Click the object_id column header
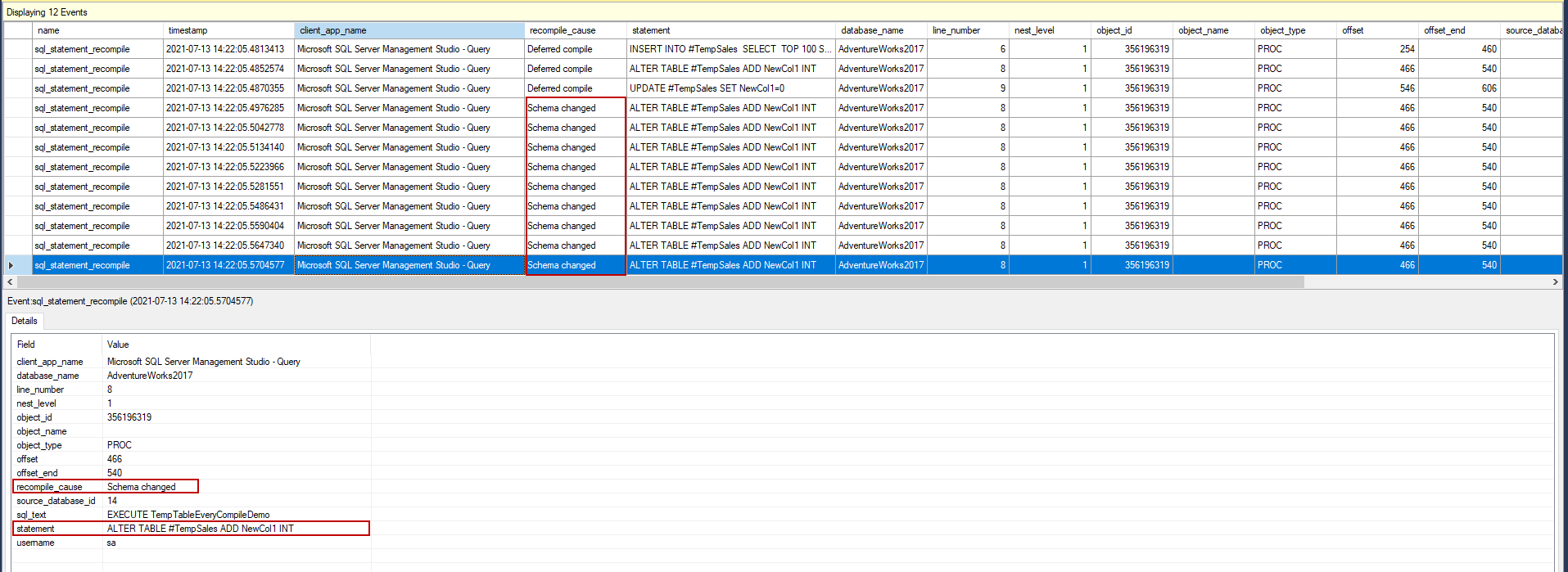This screenshot has height=572, width=1568. [x=1132, y=30]
